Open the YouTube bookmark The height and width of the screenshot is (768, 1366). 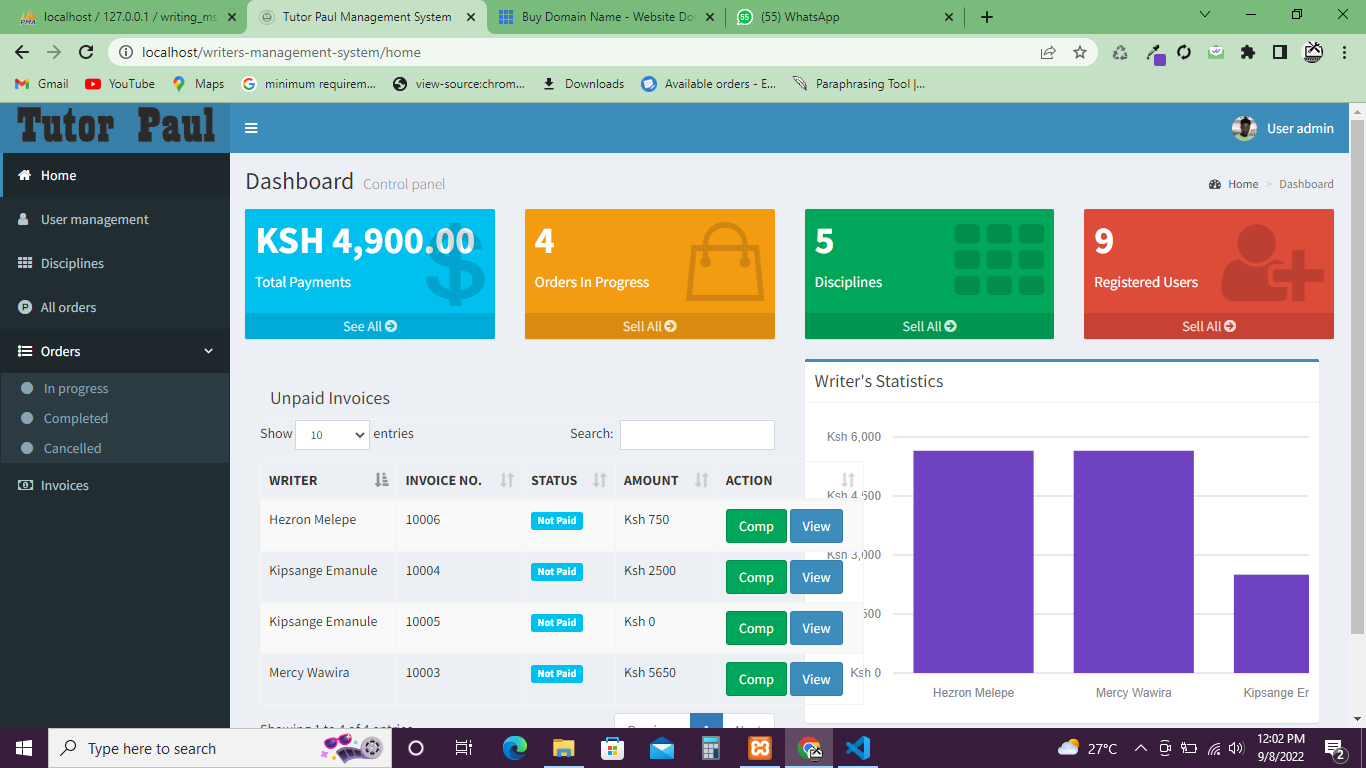[120, 84]
